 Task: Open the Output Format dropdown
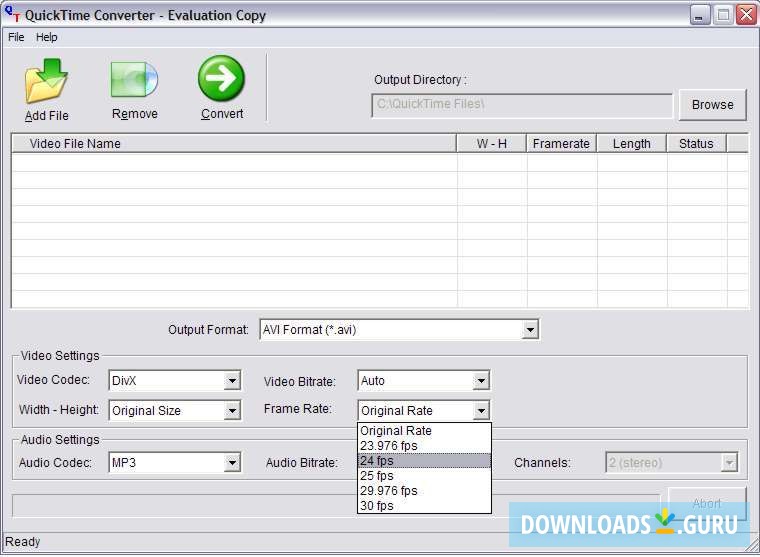(x=530, y=330)
